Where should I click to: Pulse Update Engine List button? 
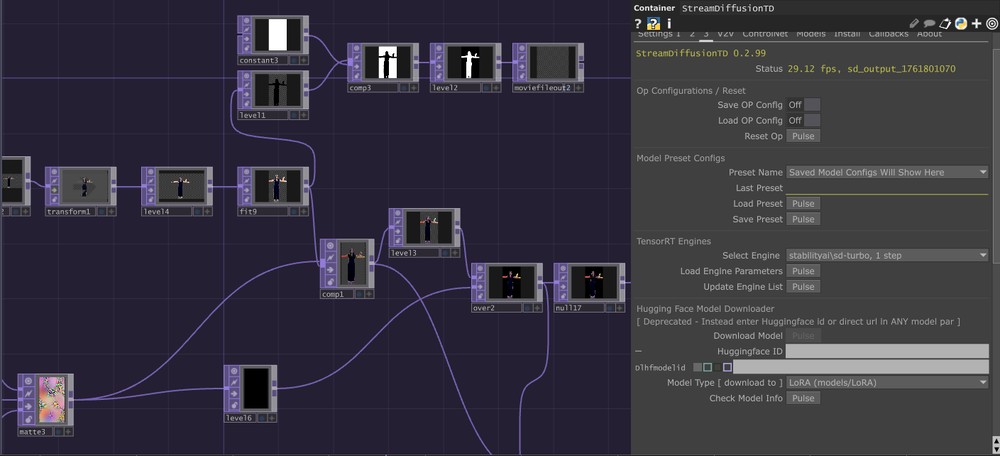[x=803, y=287]
